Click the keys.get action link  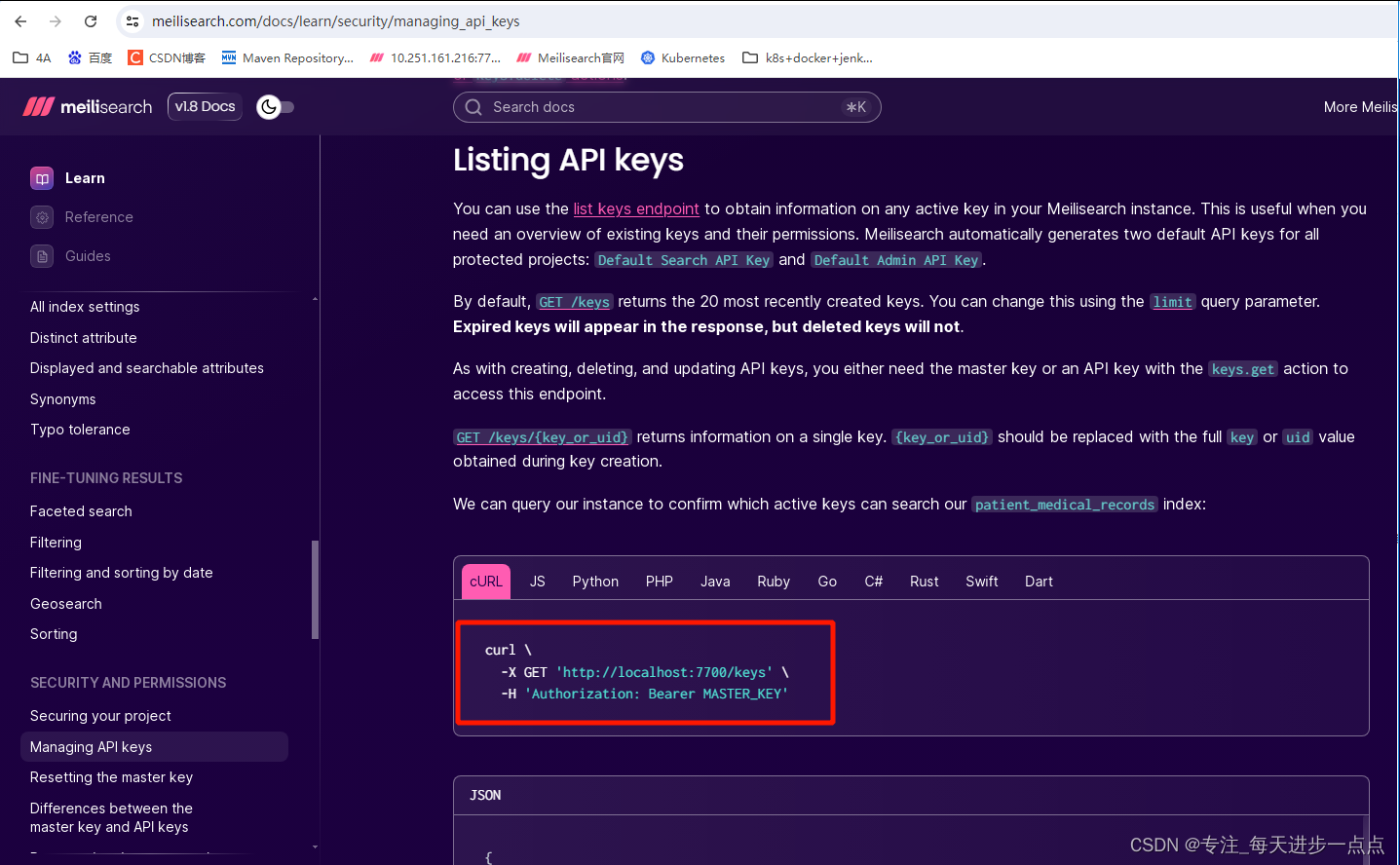tap(1243, 369)
